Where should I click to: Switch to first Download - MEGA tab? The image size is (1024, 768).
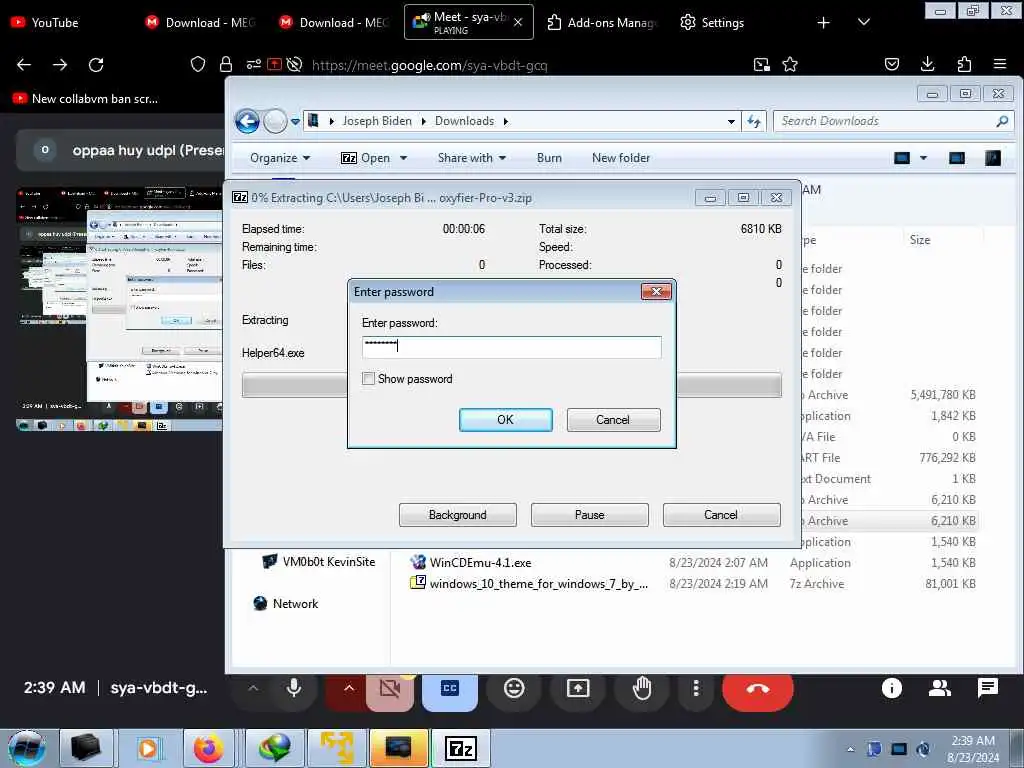pos(200,22)
